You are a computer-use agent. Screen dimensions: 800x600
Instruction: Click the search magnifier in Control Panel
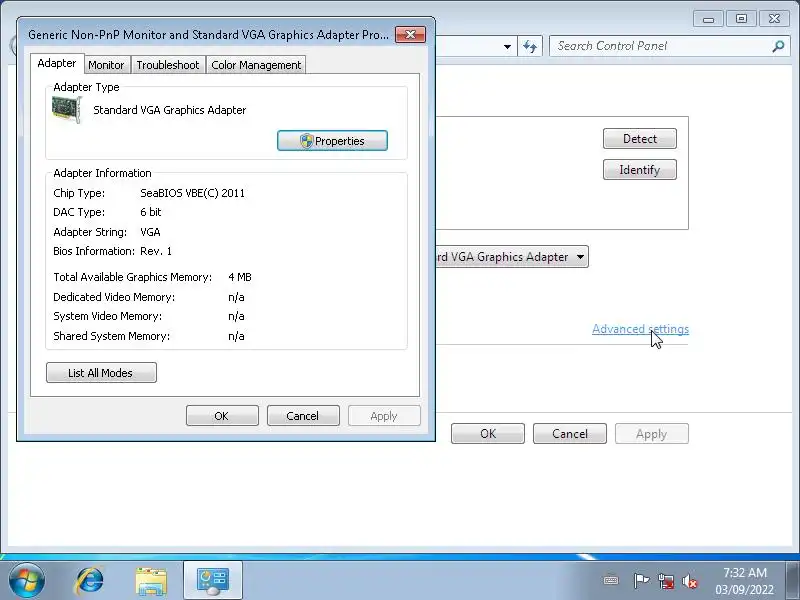[778, 46]
